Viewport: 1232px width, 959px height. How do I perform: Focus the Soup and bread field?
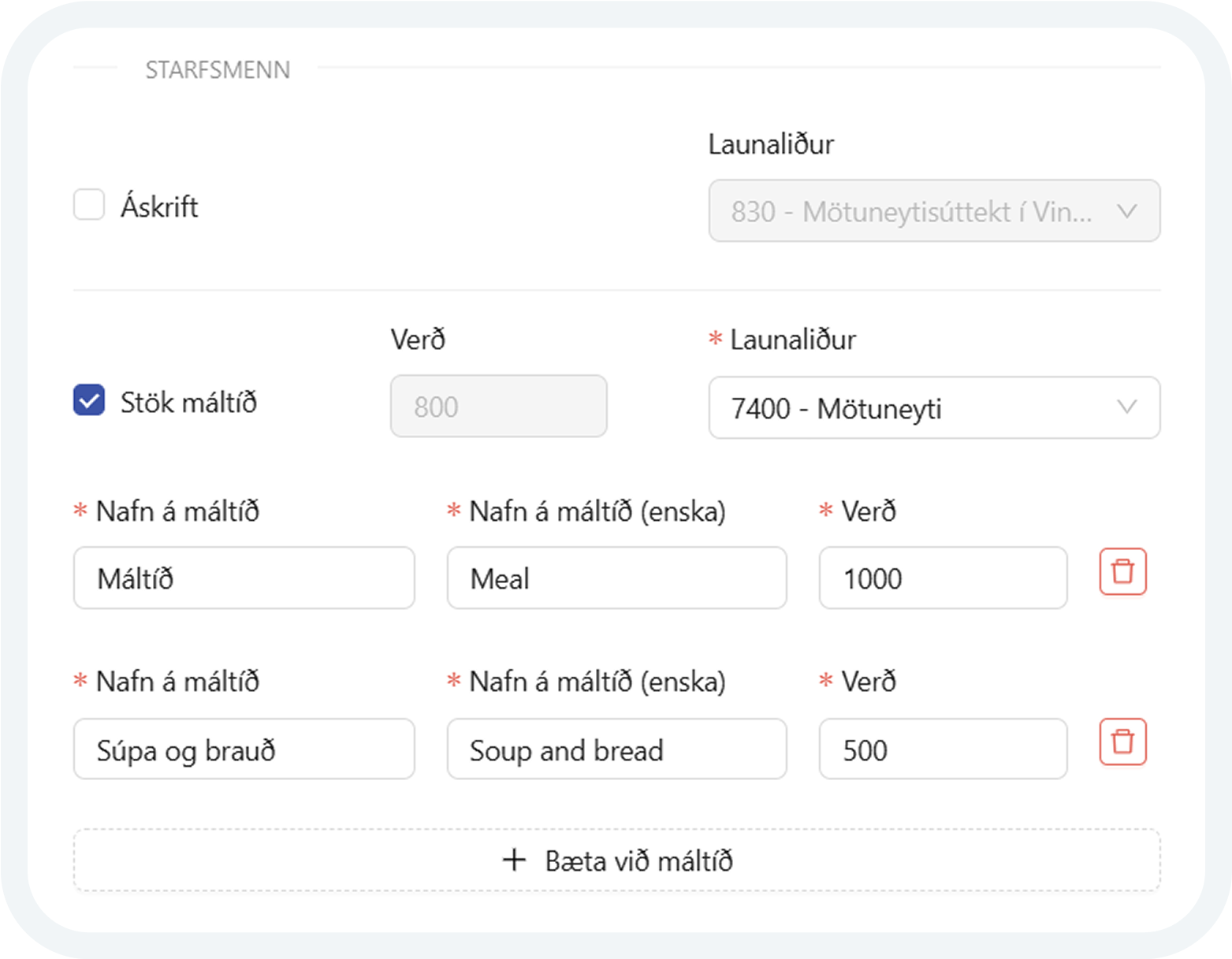616,749
